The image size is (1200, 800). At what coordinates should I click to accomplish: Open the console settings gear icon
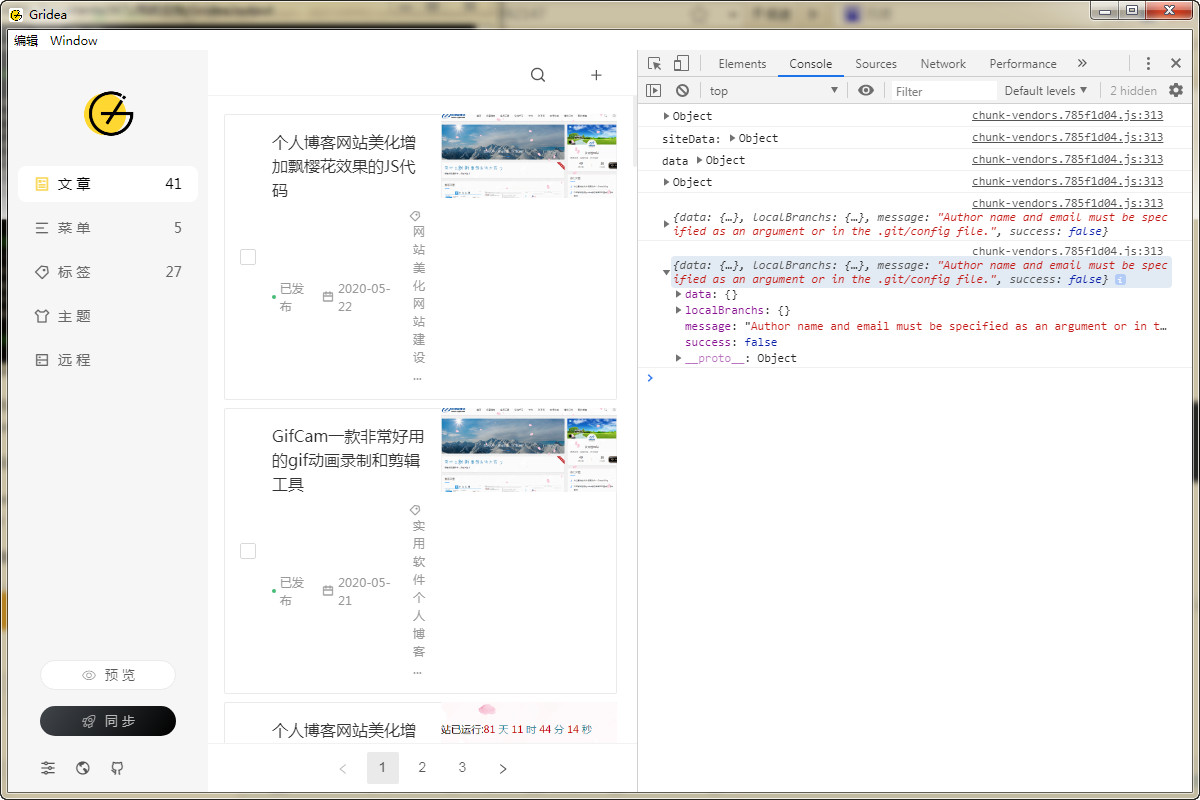[1176, 90]
